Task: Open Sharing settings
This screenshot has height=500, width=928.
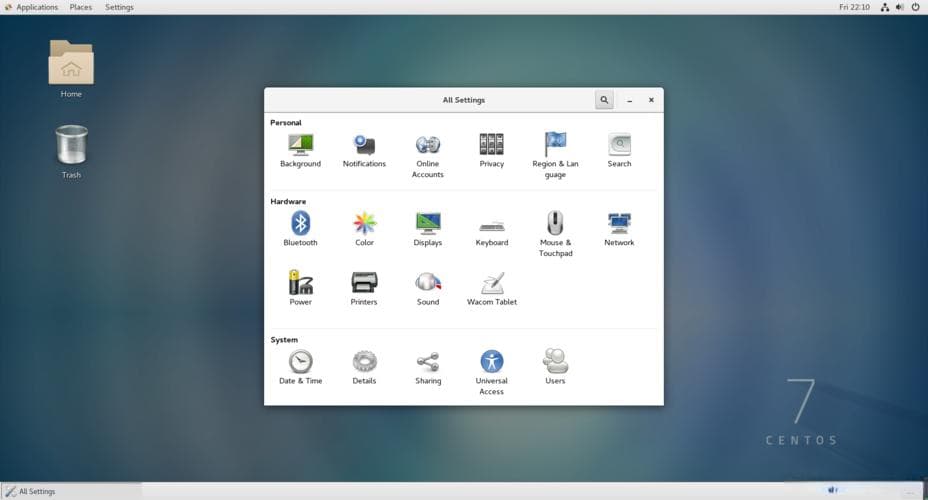Action: pyautogui.click(x=428, y=368)
